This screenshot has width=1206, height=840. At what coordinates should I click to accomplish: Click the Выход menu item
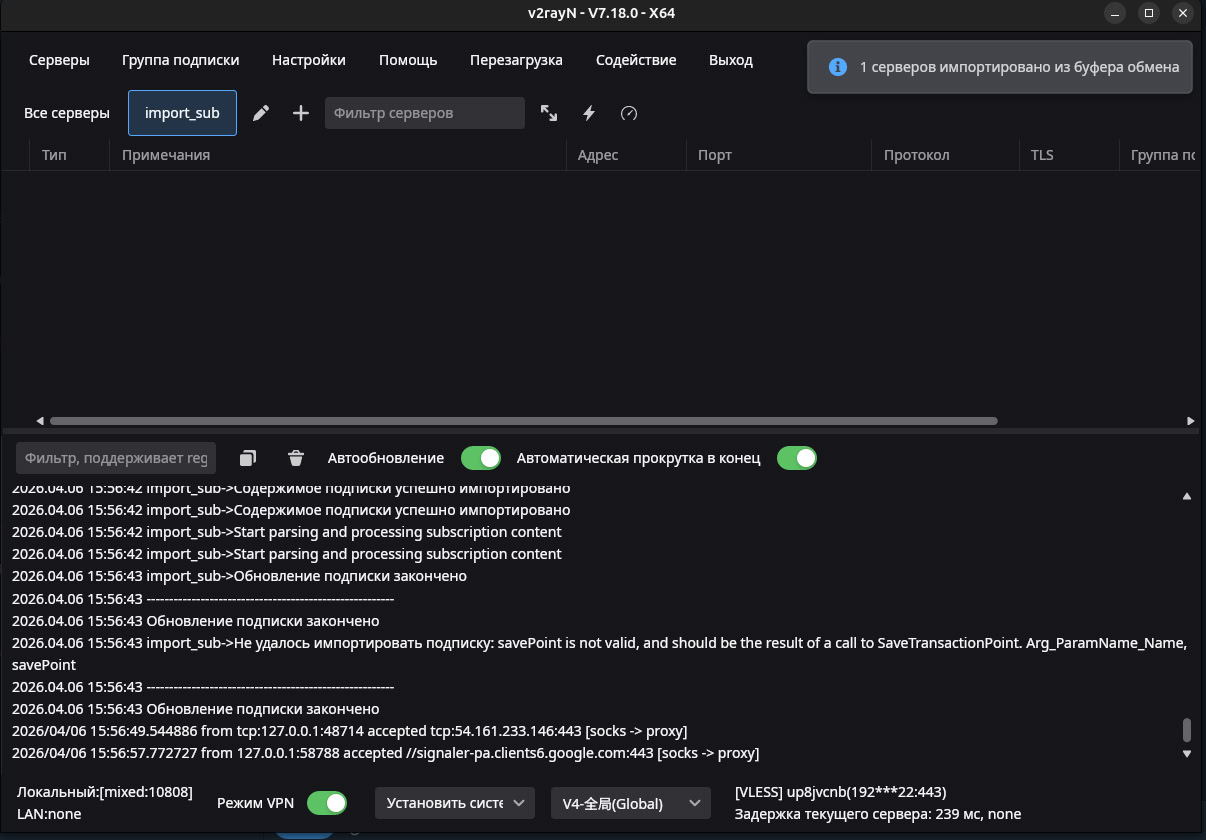731,60
